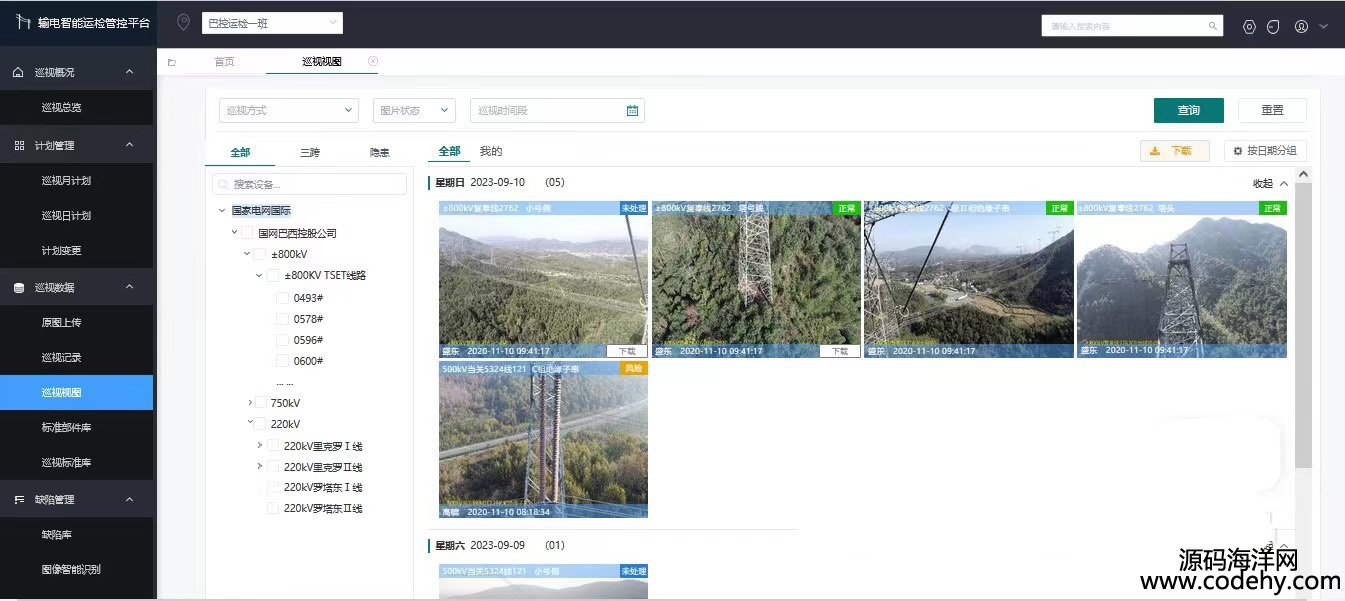Collapse the 巡视概况 sidebar section
Image resolution: width=1345 pixels, height=601 pixels.
pos(130,72)
